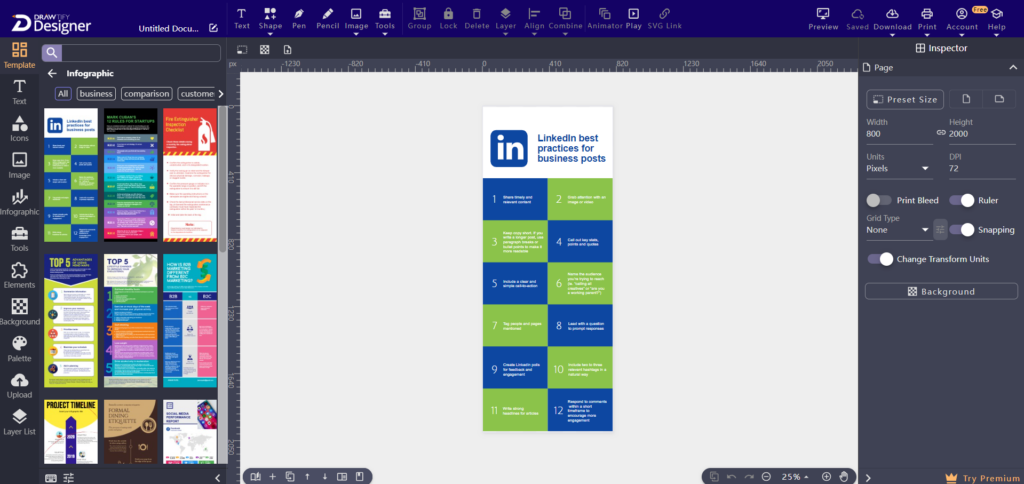Choose the LinkedIn best practices template thumbnail
1024x484 pixels.
point(71,175)
